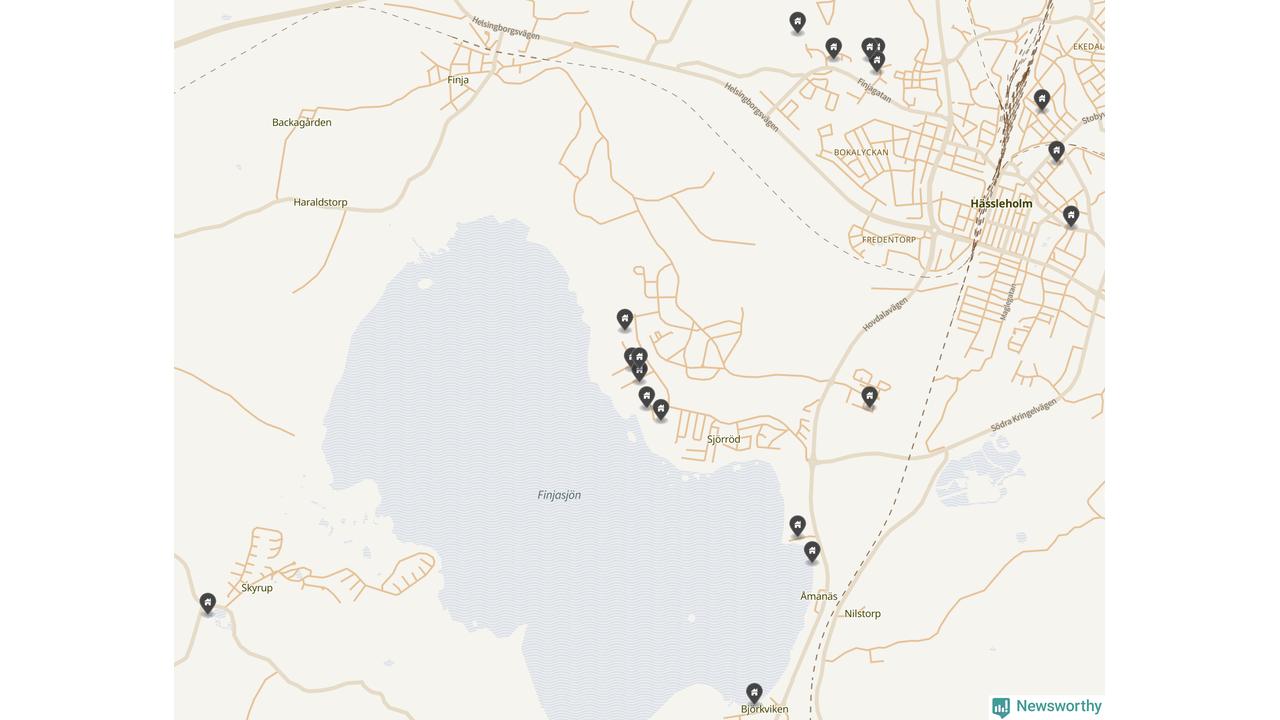Screen dimensions: 1280x720
Task: Click the Backagården place label
Action: [302, 122]
